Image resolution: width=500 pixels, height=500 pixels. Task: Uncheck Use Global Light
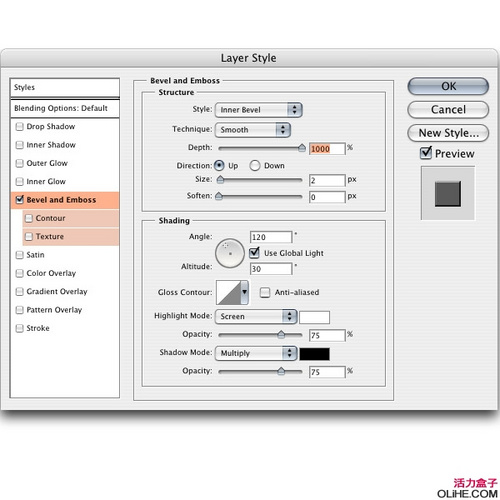coord(254,253)
